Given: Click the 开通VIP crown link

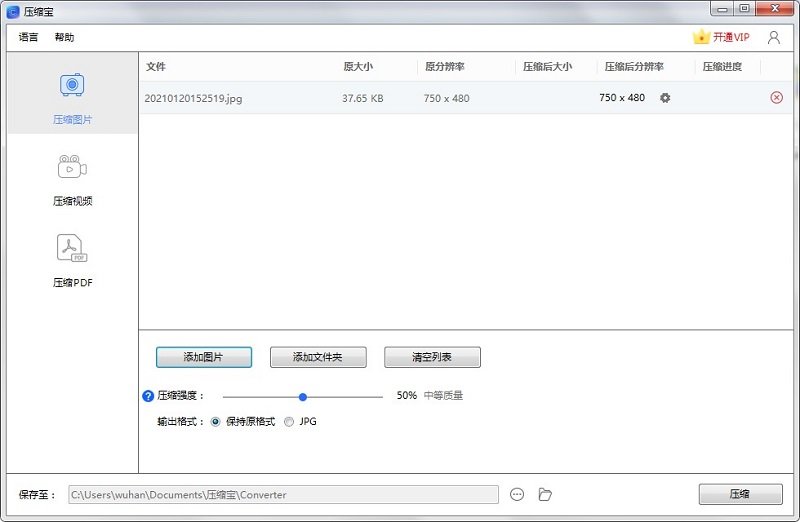Looking at the screenshot, I should [x=721, y=37].
